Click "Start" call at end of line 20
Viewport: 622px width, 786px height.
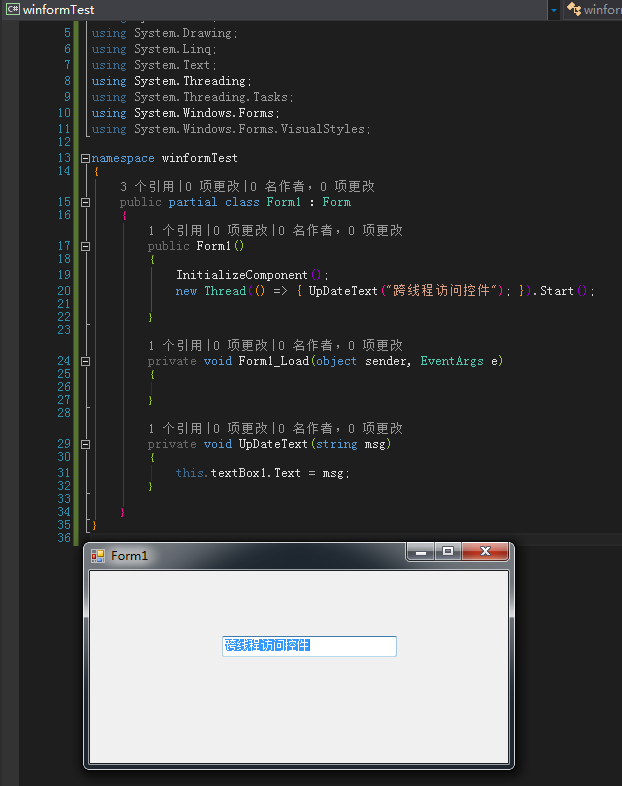(556, 291)
